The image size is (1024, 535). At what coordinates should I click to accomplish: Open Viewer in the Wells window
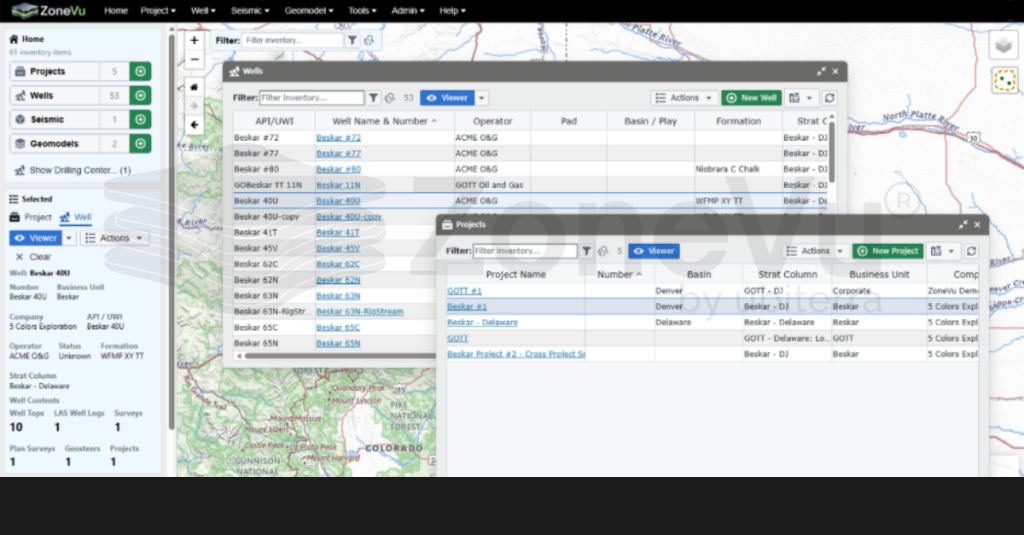click(x=447, y=98)
